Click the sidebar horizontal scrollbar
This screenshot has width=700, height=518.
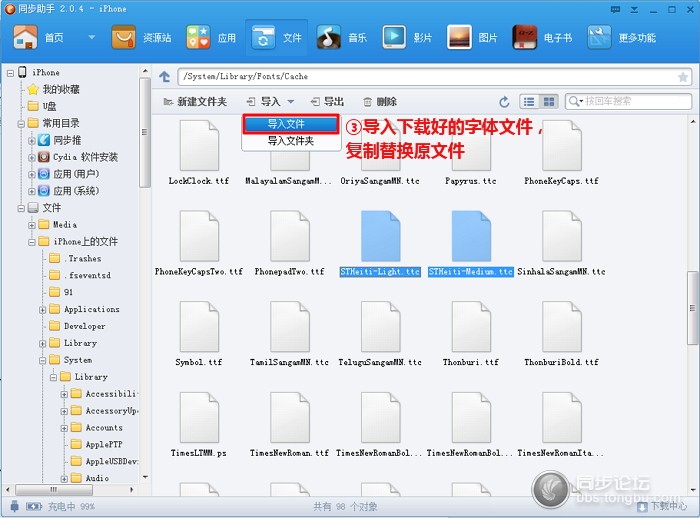pos(54,489)
